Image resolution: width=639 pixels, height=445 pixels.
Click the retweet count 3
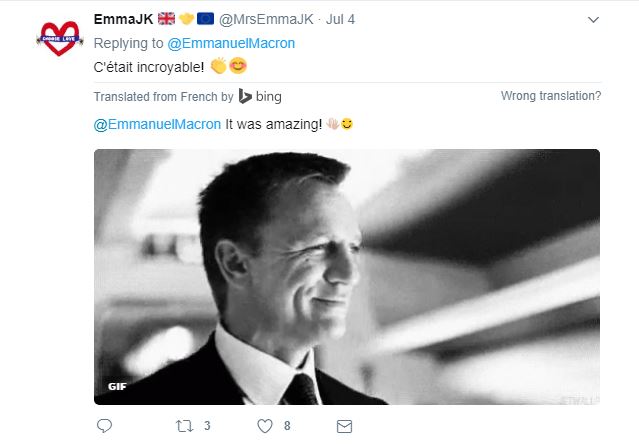[x=207, y=426]
